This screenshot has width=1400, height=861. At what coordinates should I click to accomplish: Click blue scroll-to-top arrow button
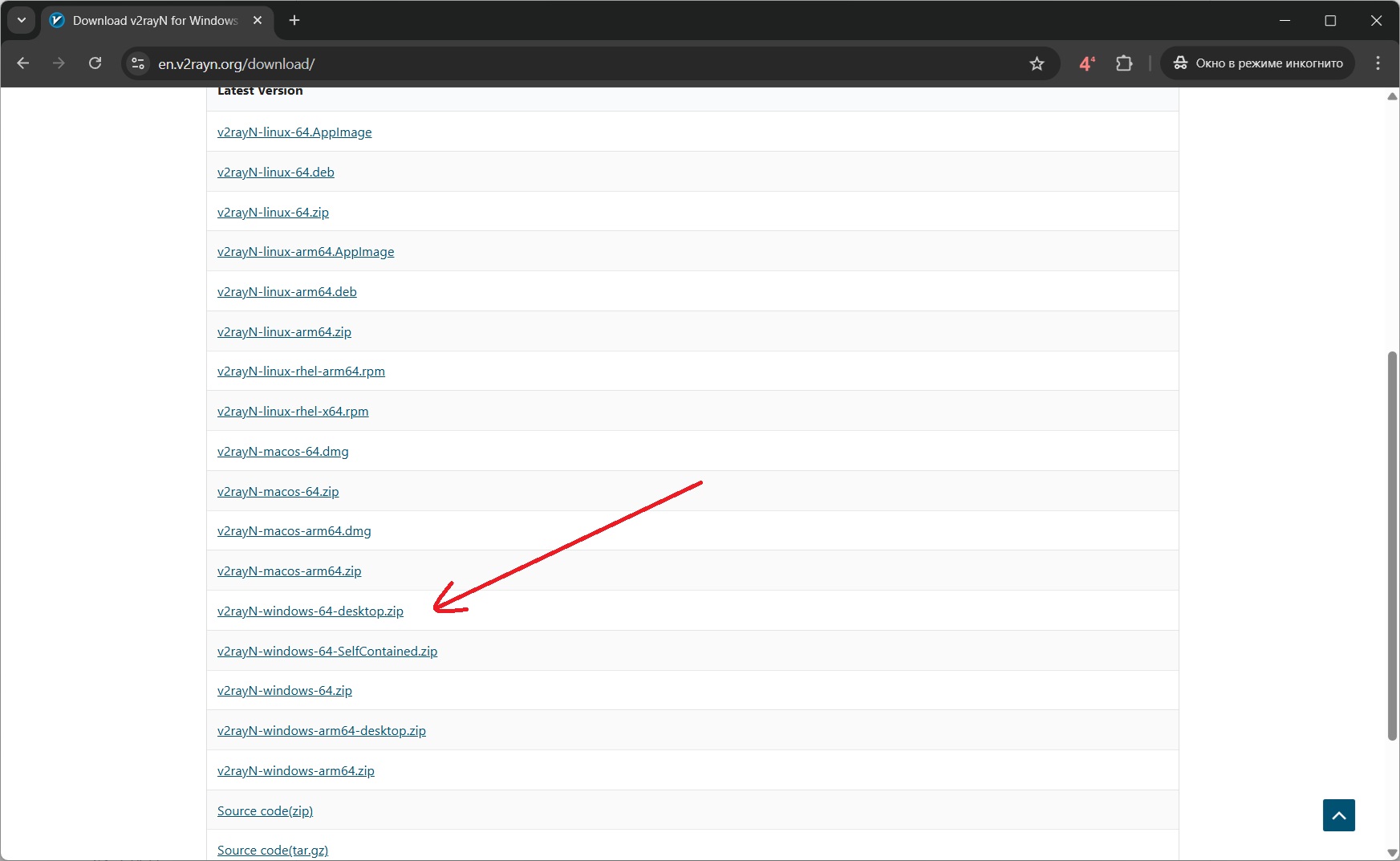tap(1338, 815)
